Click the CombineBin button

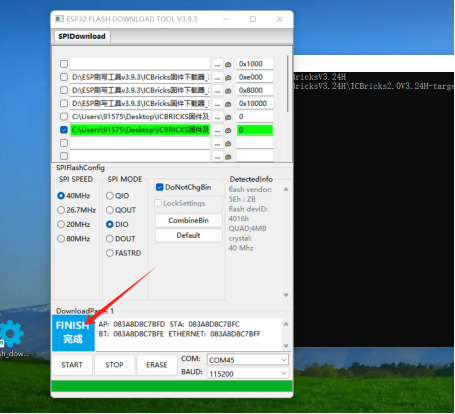(188, 220)
